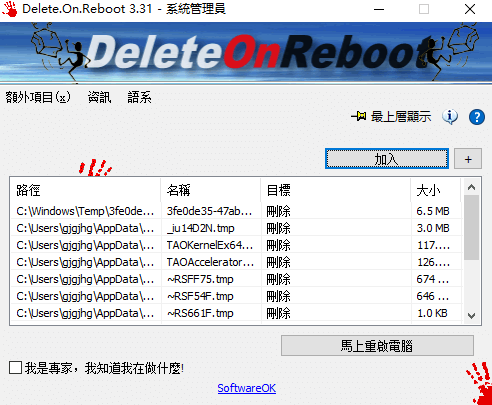Click the list scrollbar down arrow
Viewport: 492px width, 405px height.
click(x=471, y=315)
